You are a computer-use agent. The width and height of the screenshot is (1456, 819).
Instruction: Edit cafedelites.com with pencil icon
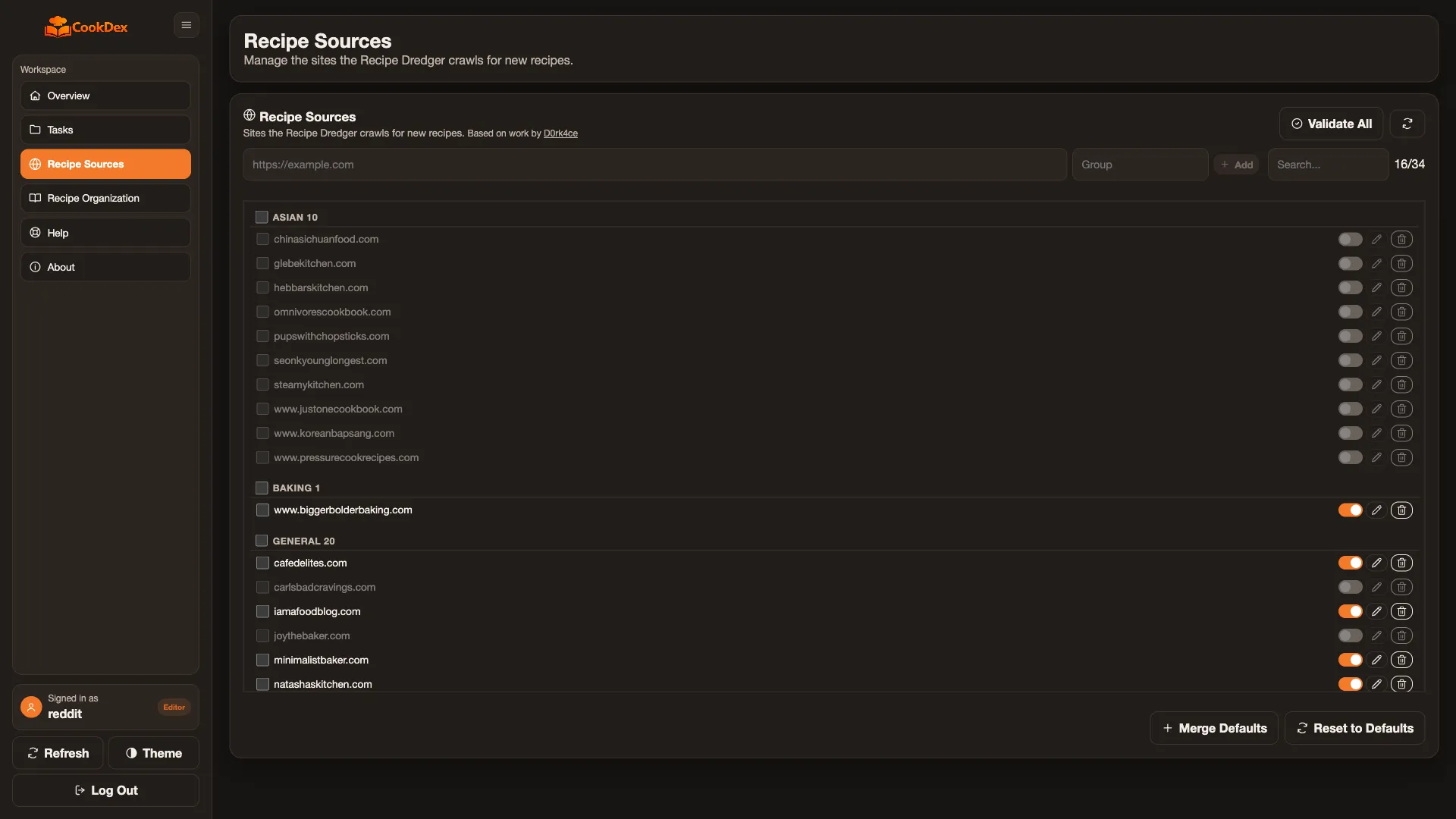pyautogui.click(x=1376, y=563)
